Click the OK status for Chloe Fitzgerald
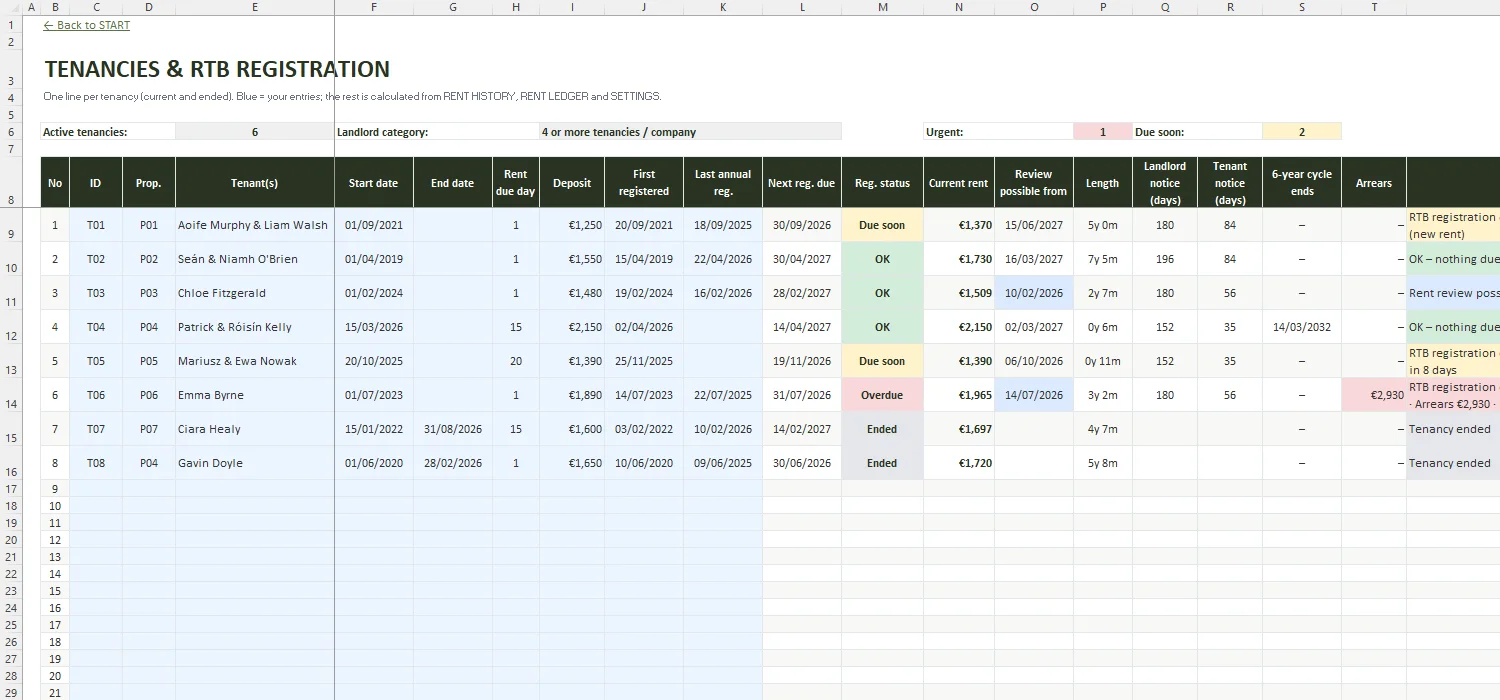 (x=882, y=293)
